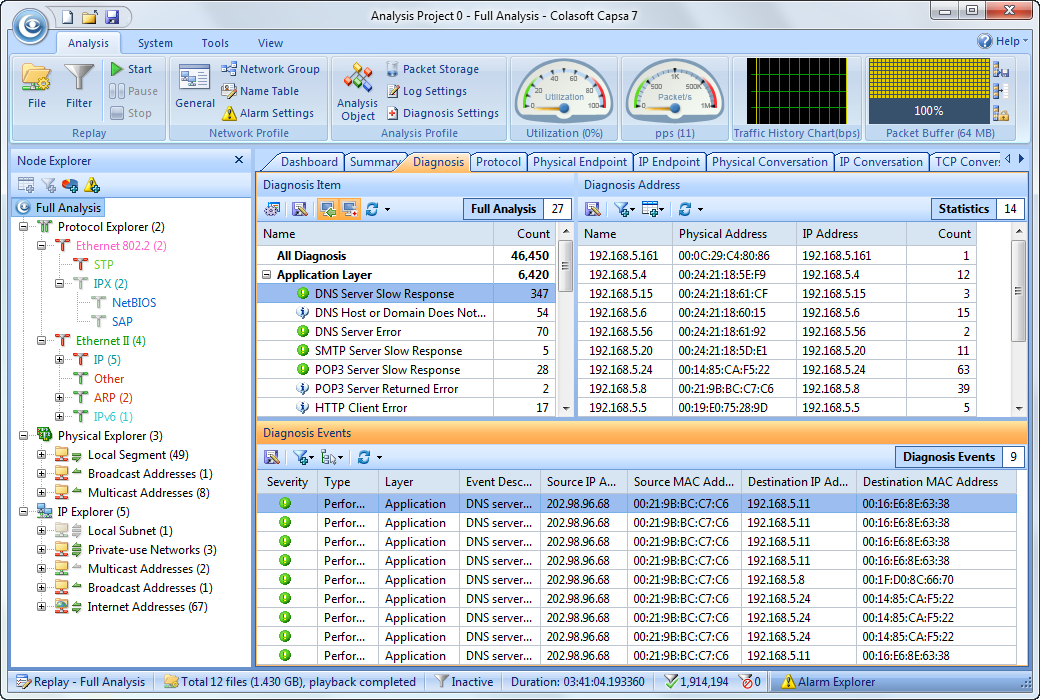This screenshot has width=1040, height=700.
Task: Open the Analysis ribbon tab
Action: [x=88, y=43]
